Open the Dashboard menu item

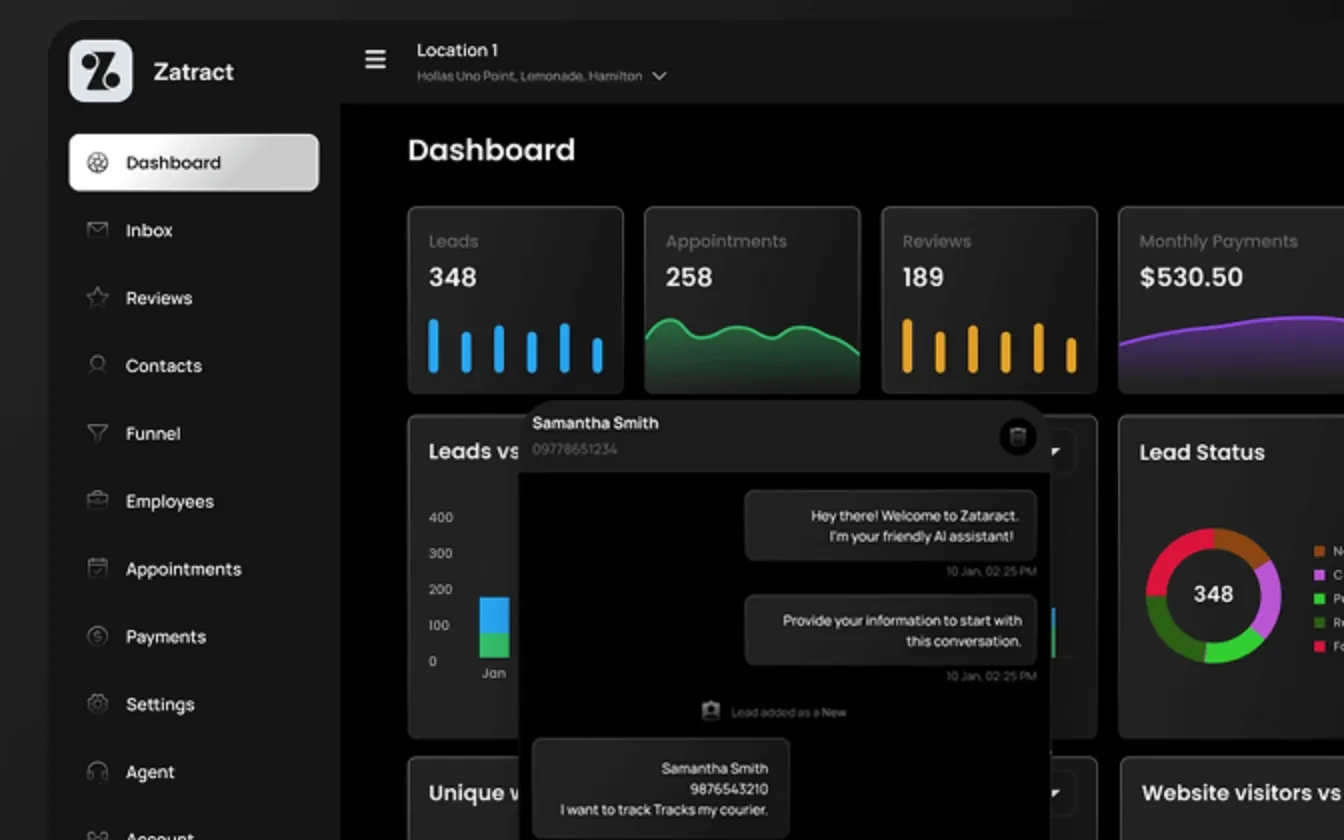click(x=194, y=163)
